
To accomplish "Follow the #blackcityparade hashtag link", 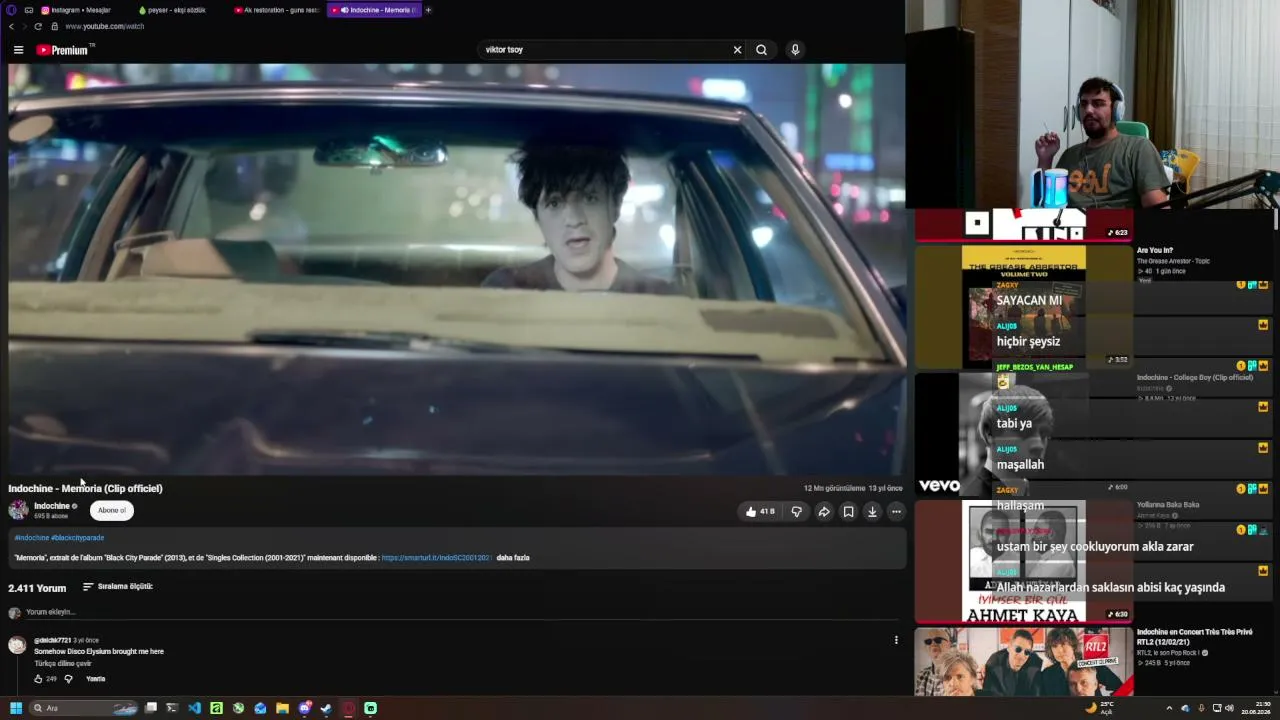I will click(x=78, y=538).
